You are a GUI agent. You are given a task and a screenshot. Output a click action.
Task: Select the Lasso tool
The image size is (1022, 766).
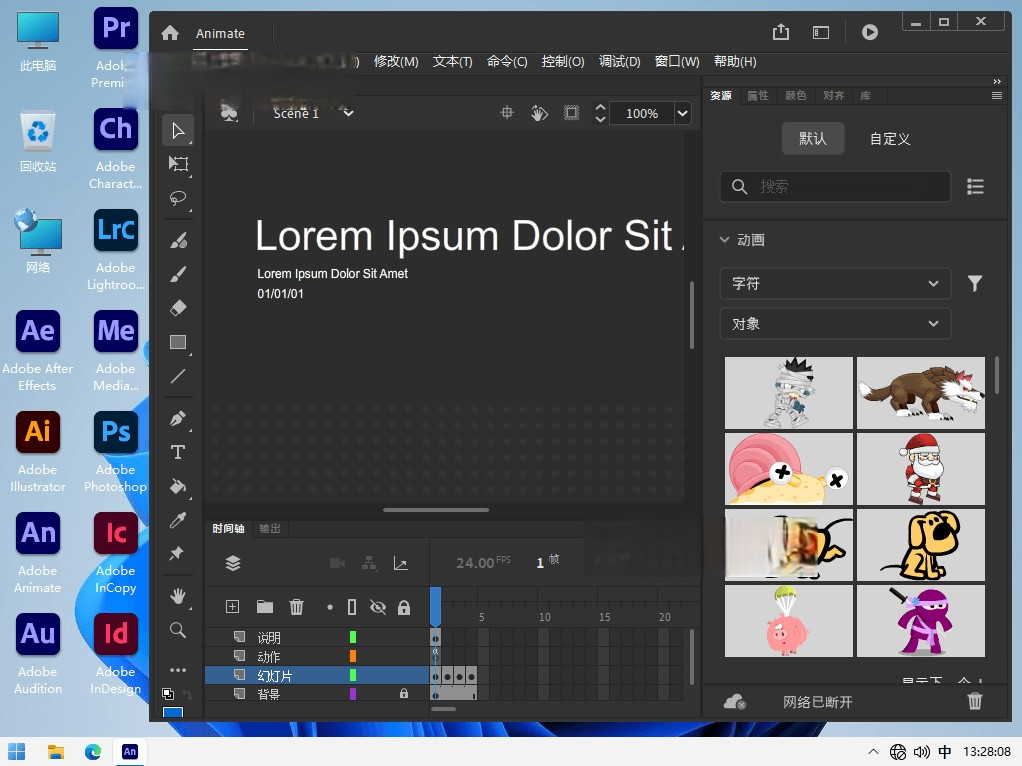click(178, 198)
